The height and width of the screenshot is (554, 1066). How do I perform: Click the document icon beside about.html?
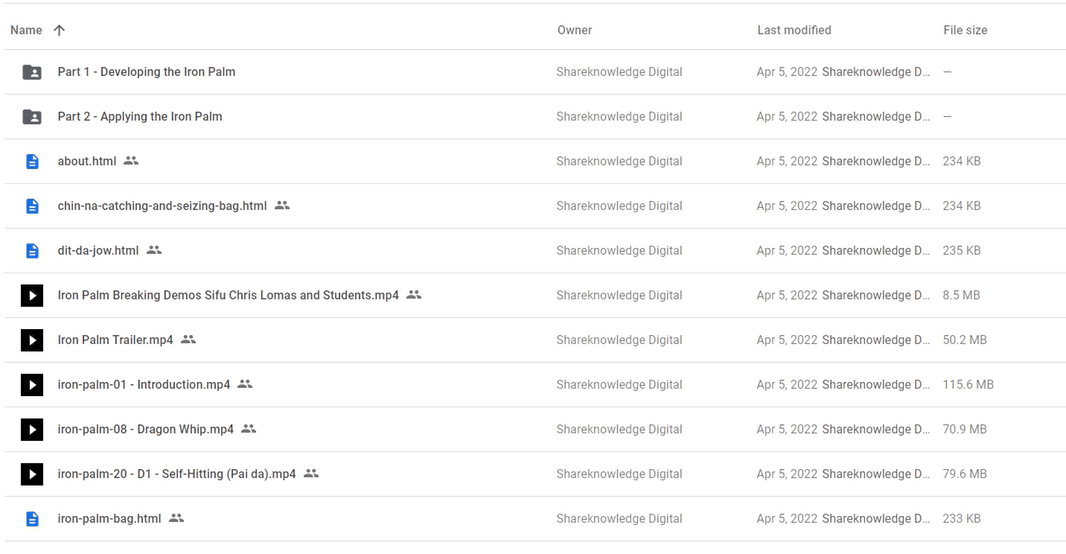pos(32,161)
